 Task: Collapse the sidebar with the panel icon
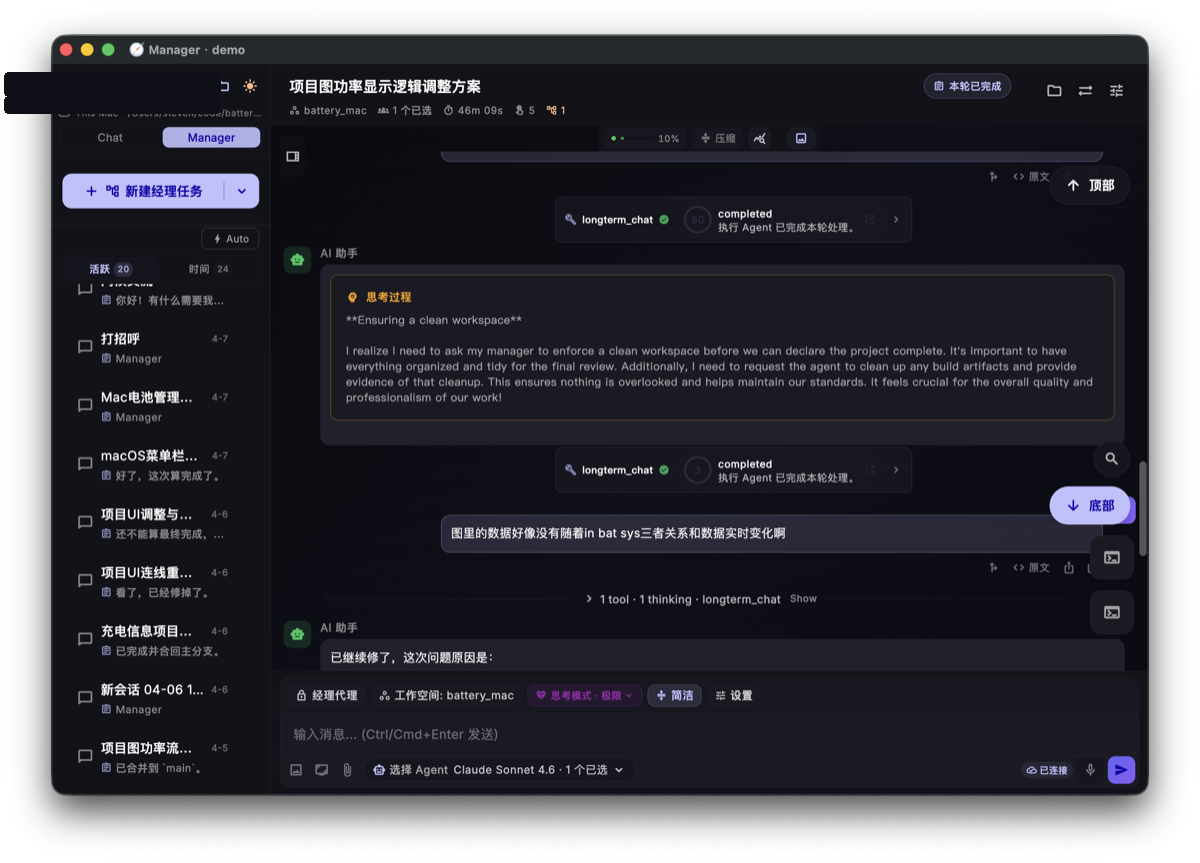click(224, 87)
